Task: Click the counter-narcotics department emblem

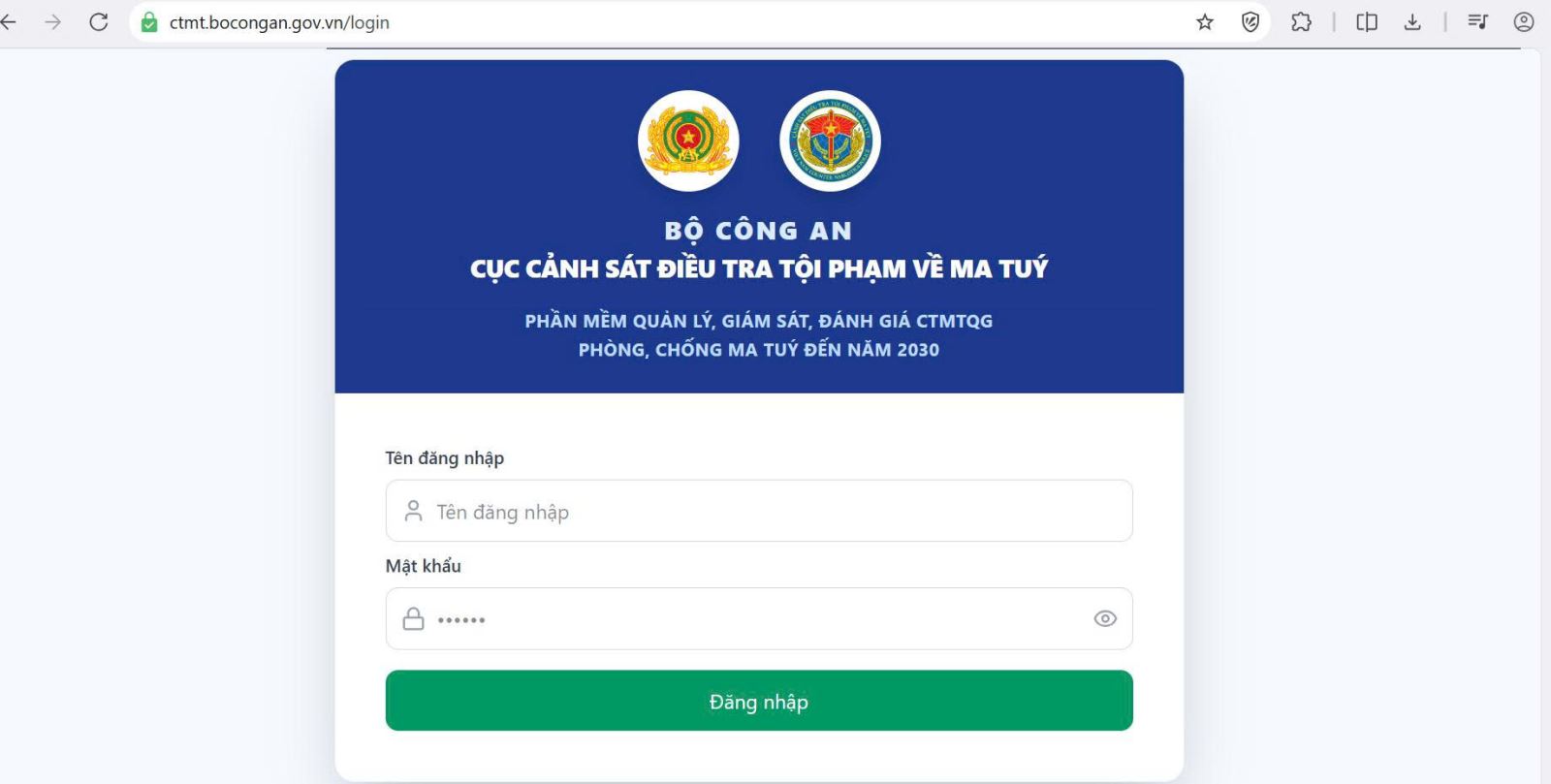Action: click(830, 141)
